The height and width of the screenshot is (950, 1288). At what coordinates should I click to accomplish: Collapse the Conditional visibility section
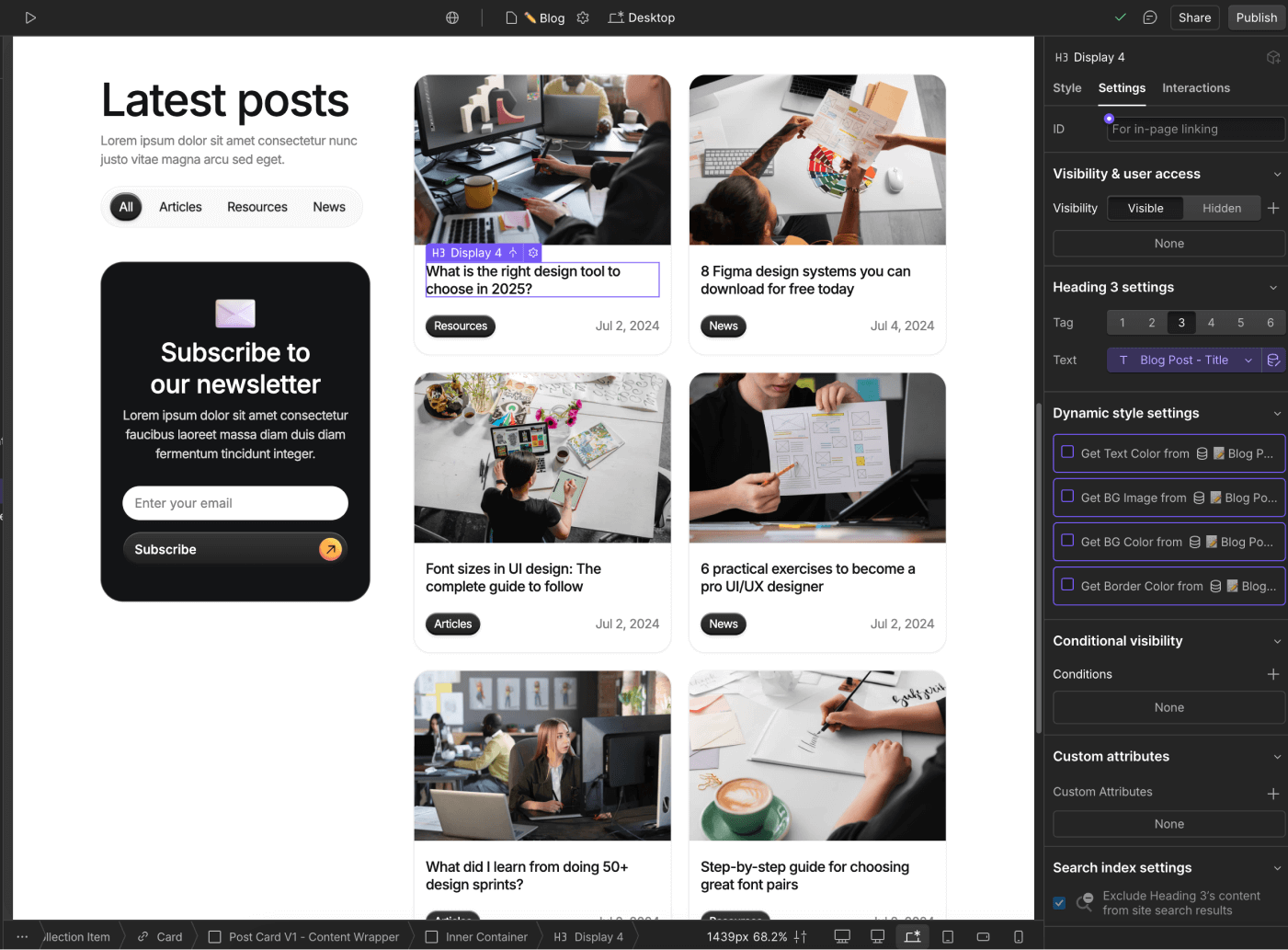(1278, 640)
